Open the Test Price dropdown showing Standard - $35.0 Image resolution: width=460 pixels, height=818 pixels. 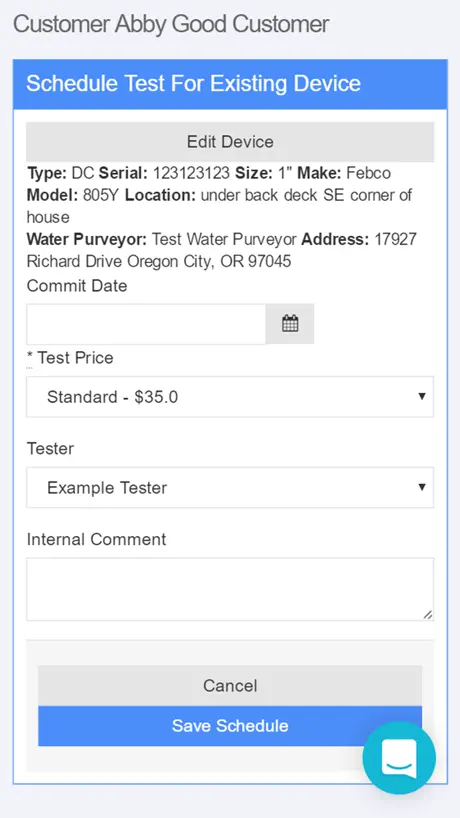230,397
